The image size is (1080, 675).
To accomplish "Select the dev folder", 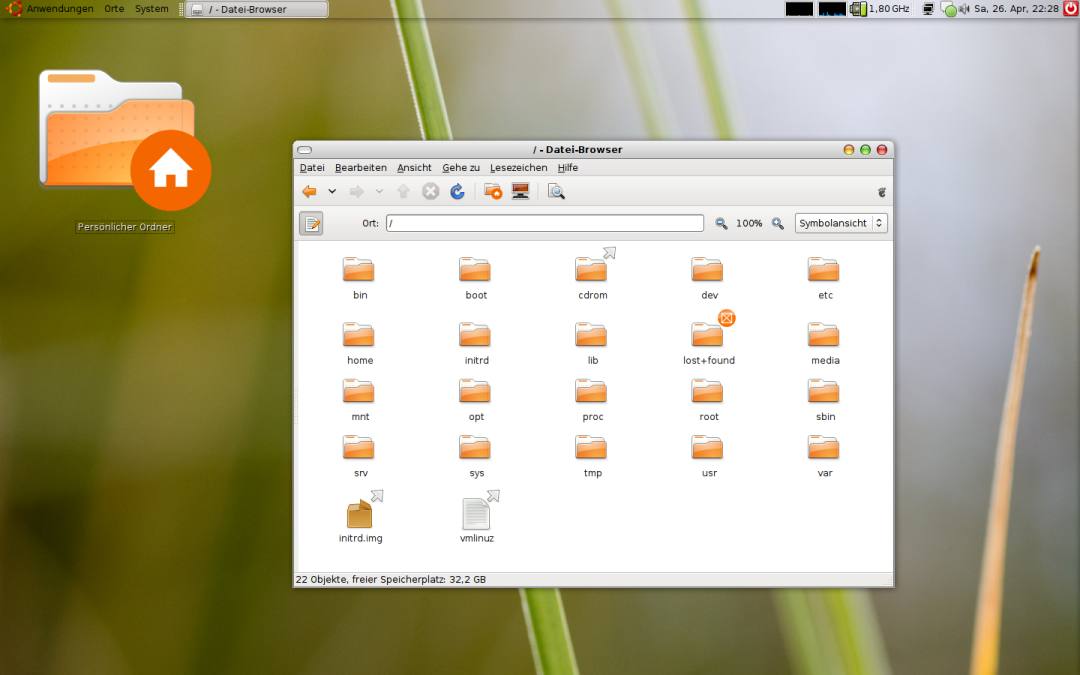I will pos(708,277).
